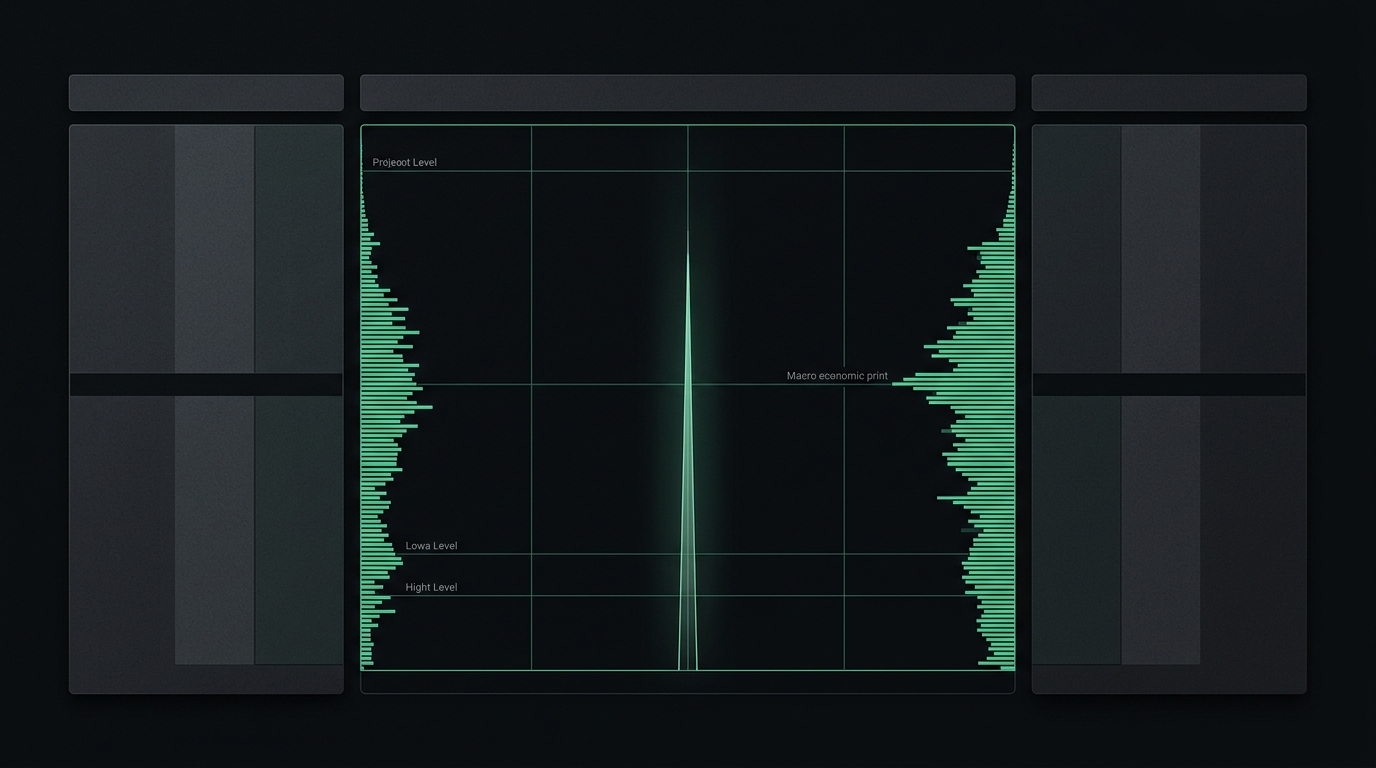Select the "Maero ecenomic print" annotation
The width and height of the screenshot is (1376, 768).
tap(837, 376)
